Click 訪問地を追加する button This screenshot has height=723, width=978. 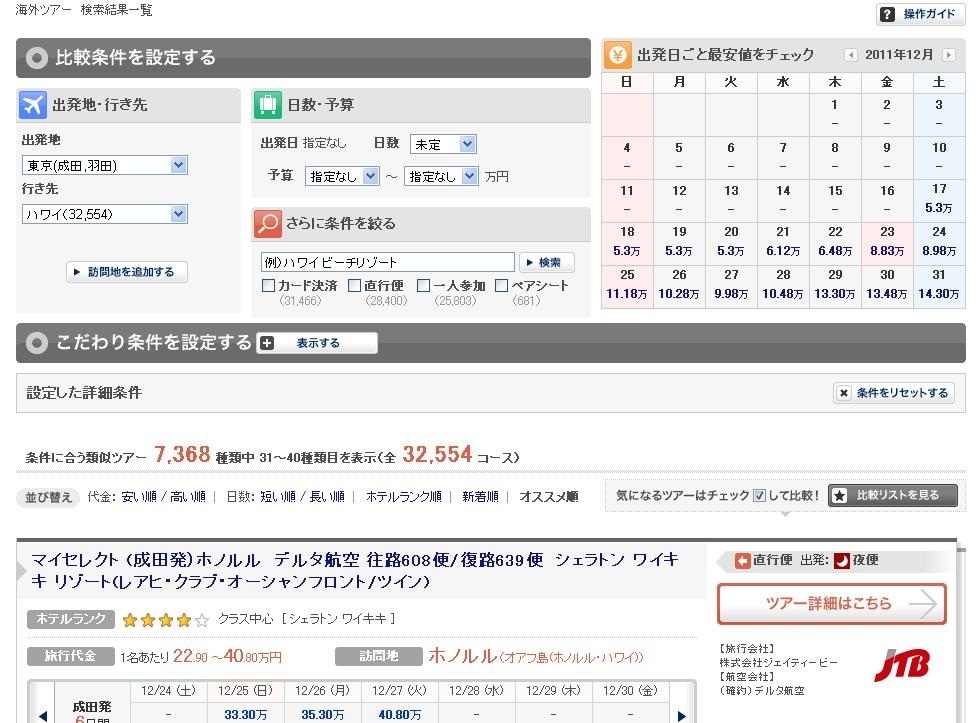click(x=127, y=272)
